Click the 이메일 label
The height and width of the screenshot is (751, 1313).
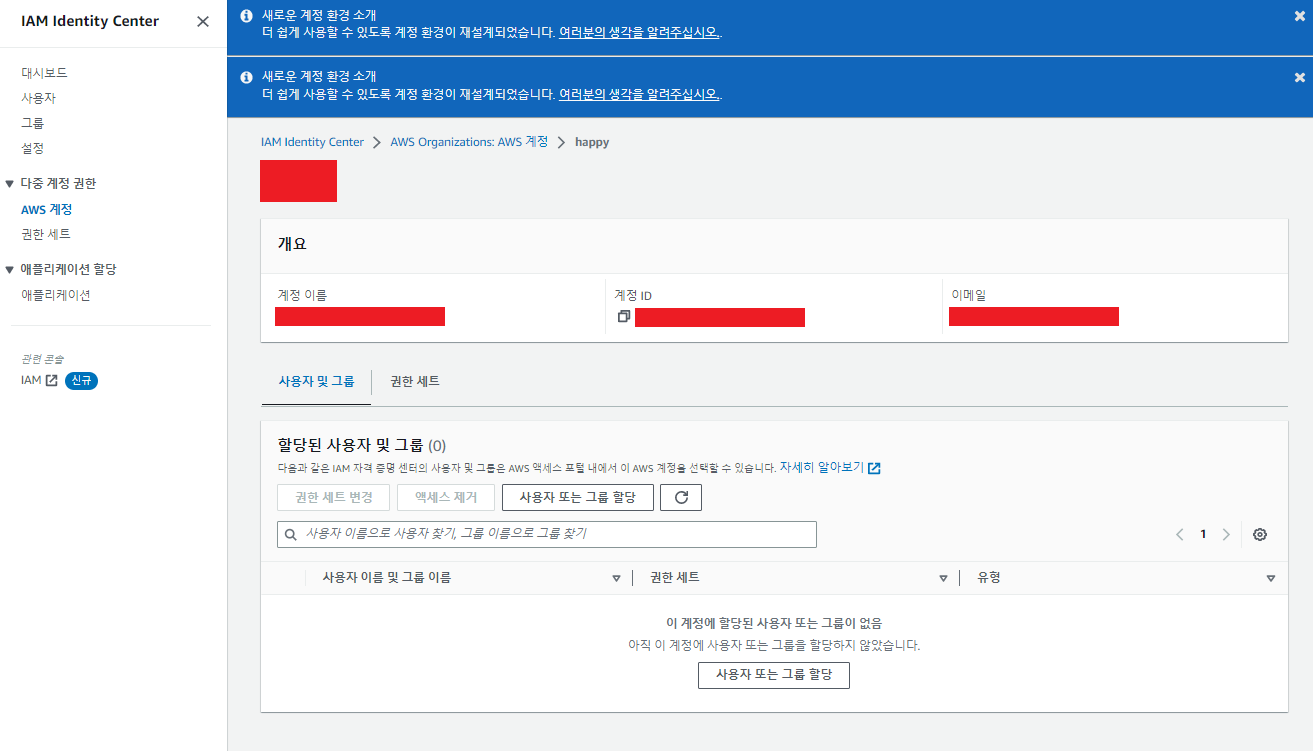tap(969, 295)
